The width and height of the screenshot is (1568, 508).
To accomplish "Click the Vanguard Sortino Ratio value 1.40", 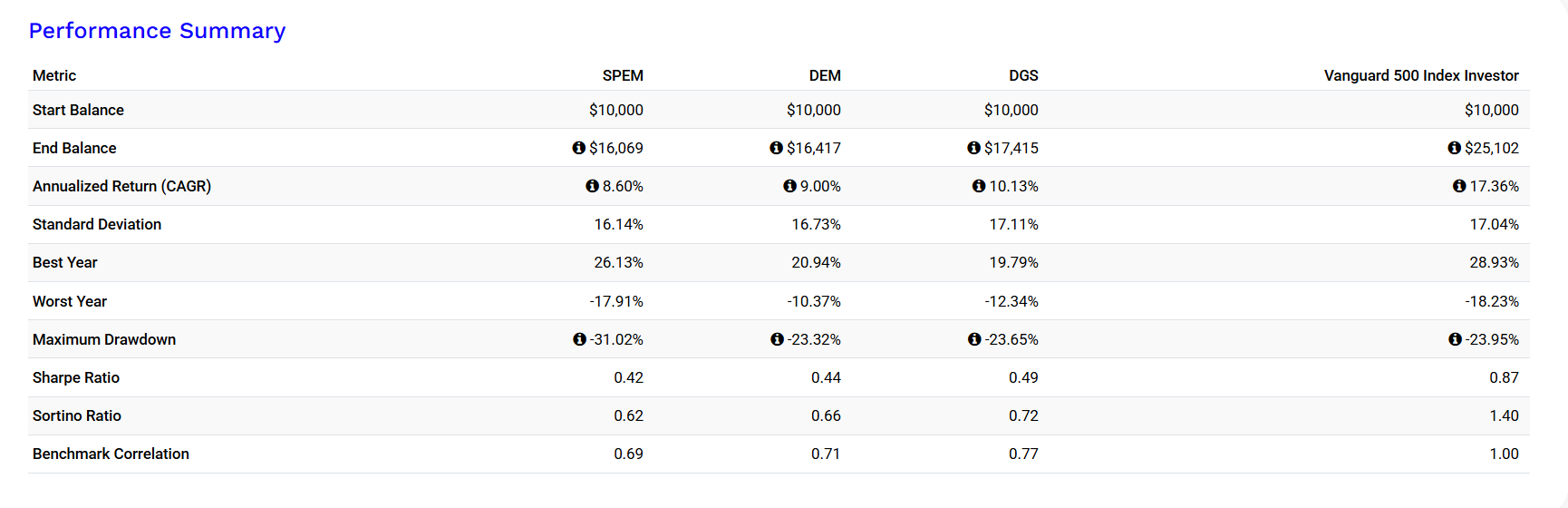I will (1504, 415).
